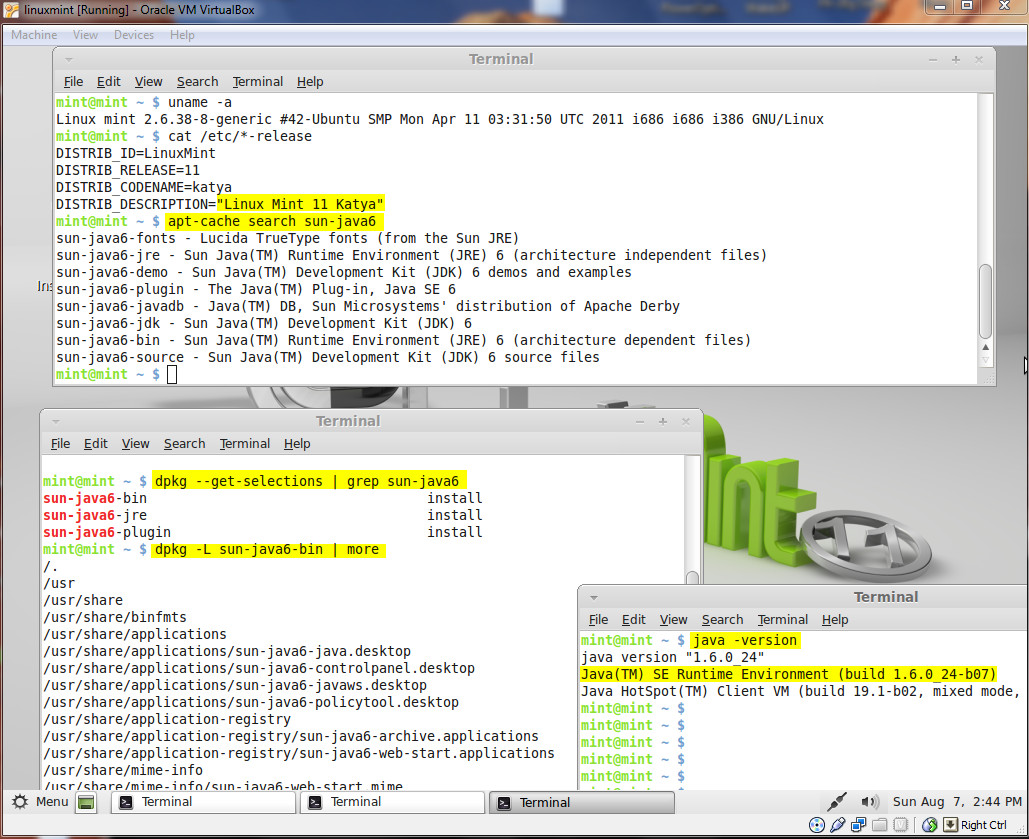
Task: Expand window menu arrow of dpkg Terminal titlebar
Action: click(x=56, y=421)
